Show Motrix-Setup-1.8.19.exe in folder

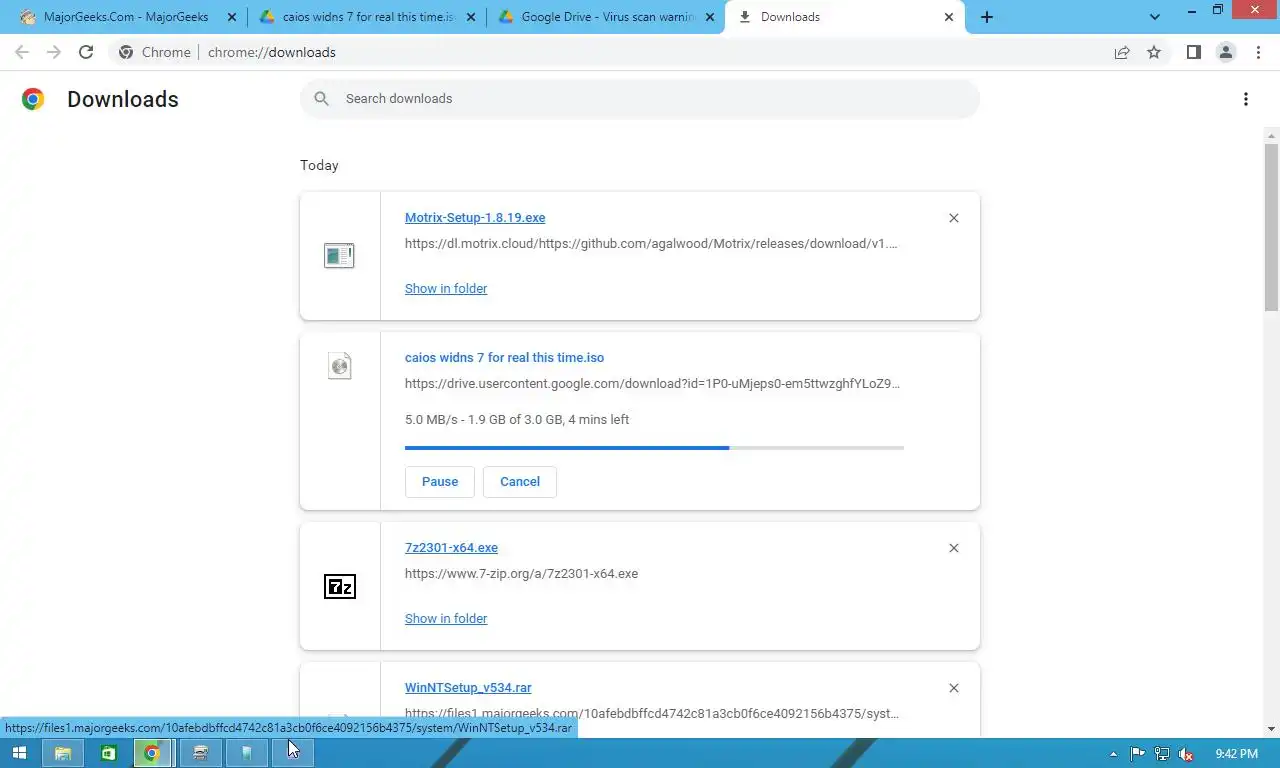[446, 288]
